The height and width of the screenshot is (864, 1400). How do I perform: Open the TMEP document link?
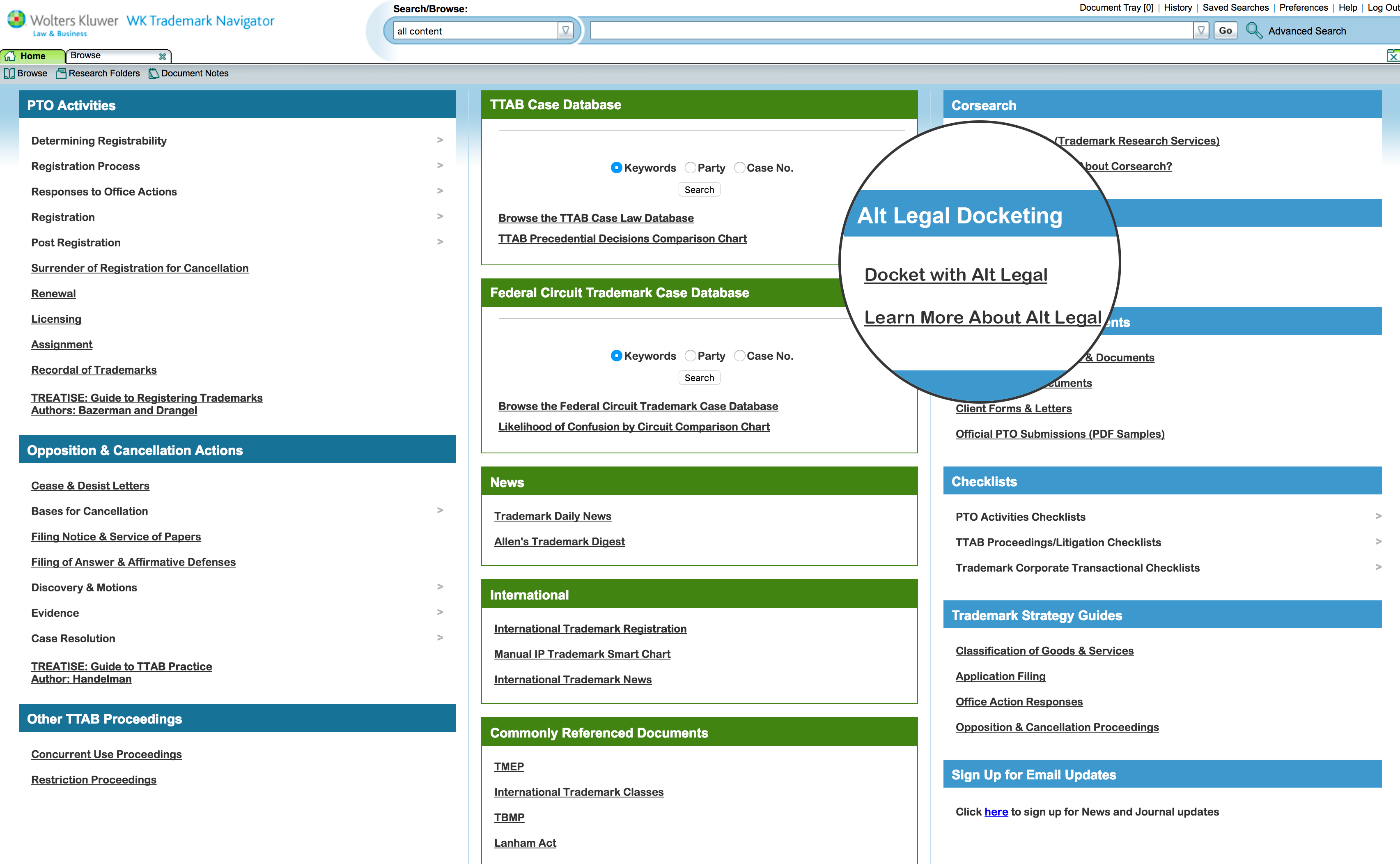pos(509,767)
